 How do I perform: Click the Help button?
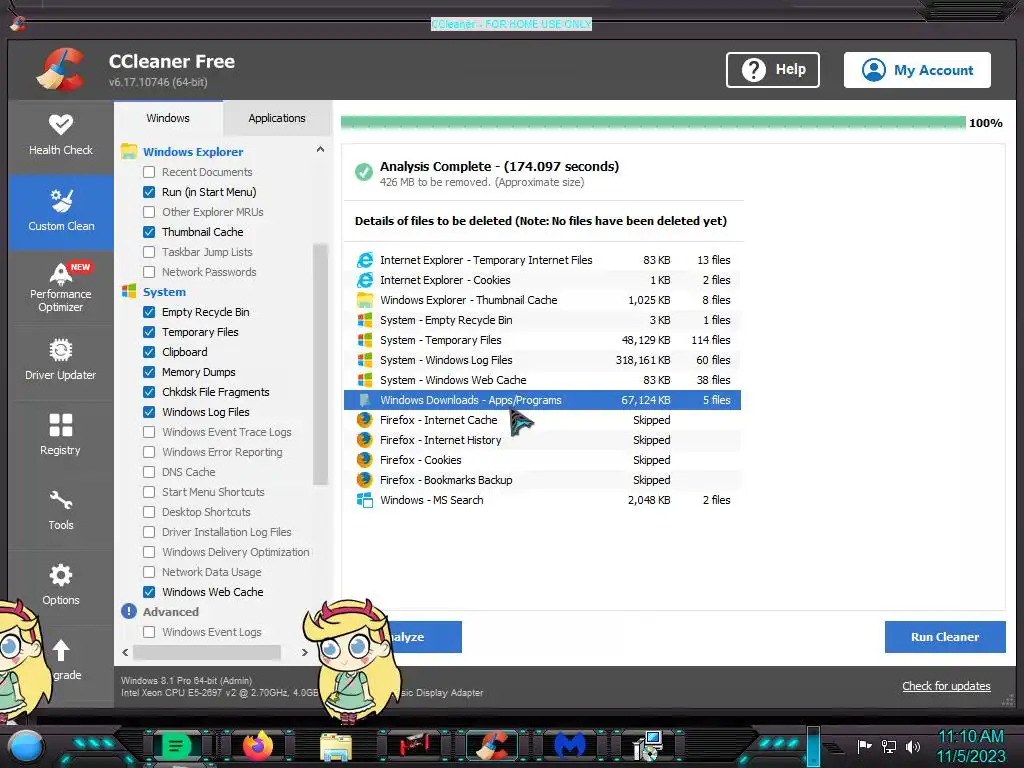773,70
